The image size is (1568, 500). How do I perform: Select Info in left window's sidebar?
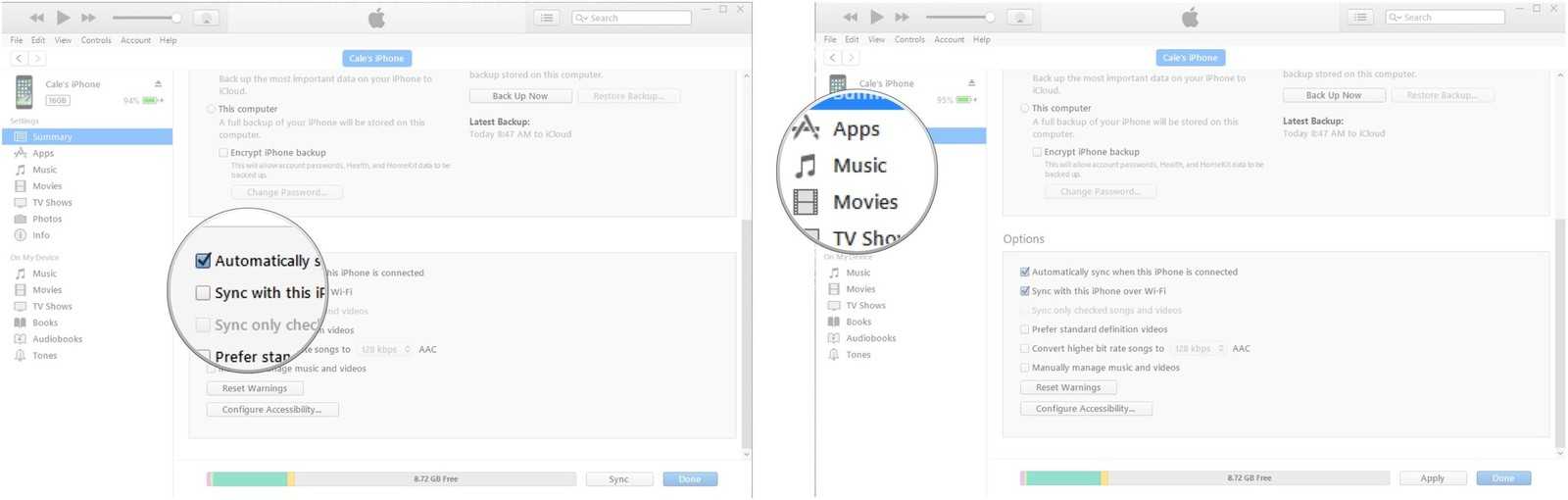(40, 235)
